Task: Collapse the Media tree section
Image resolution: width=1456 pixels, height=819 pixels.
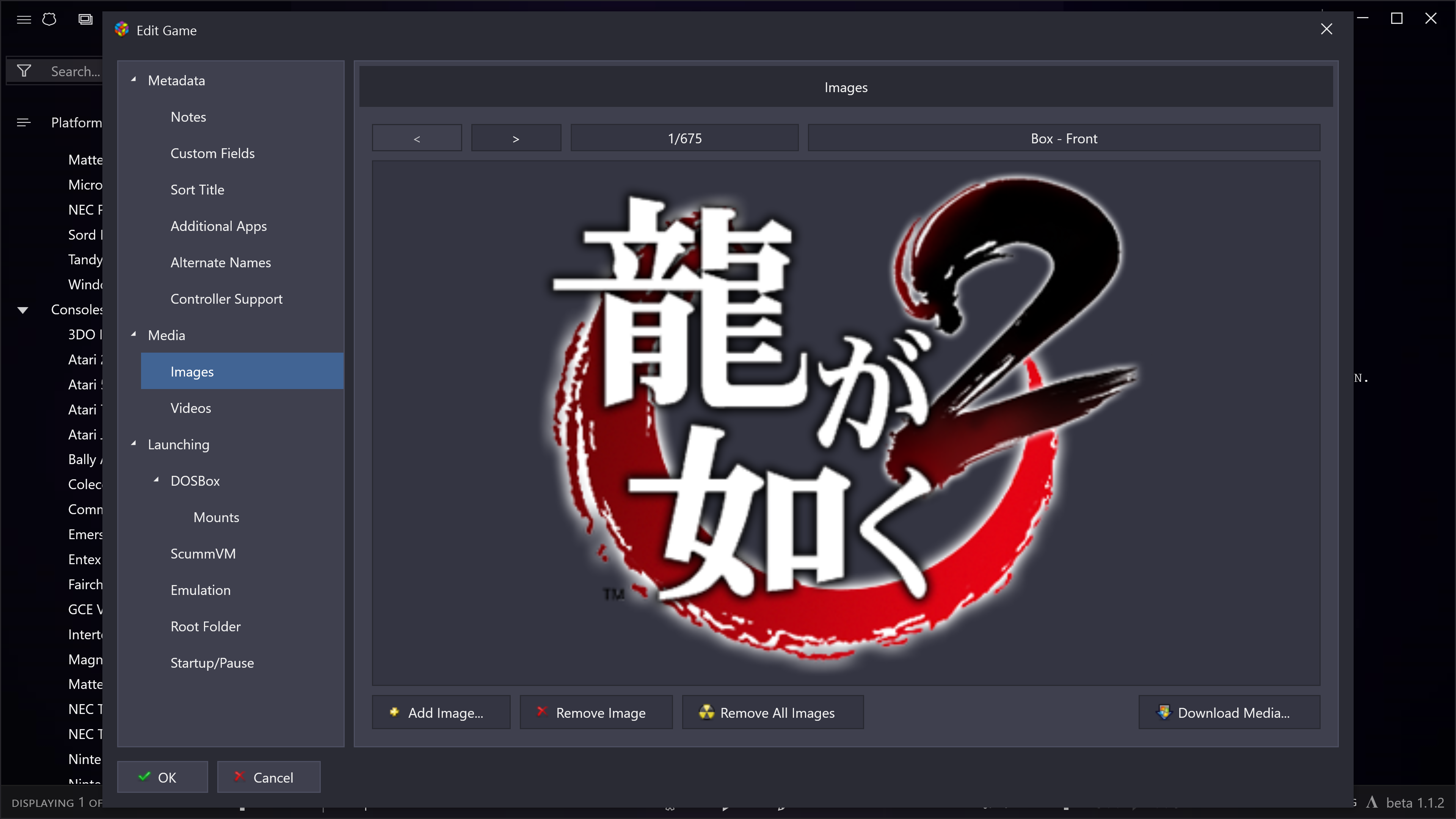Action: point(134,334)
